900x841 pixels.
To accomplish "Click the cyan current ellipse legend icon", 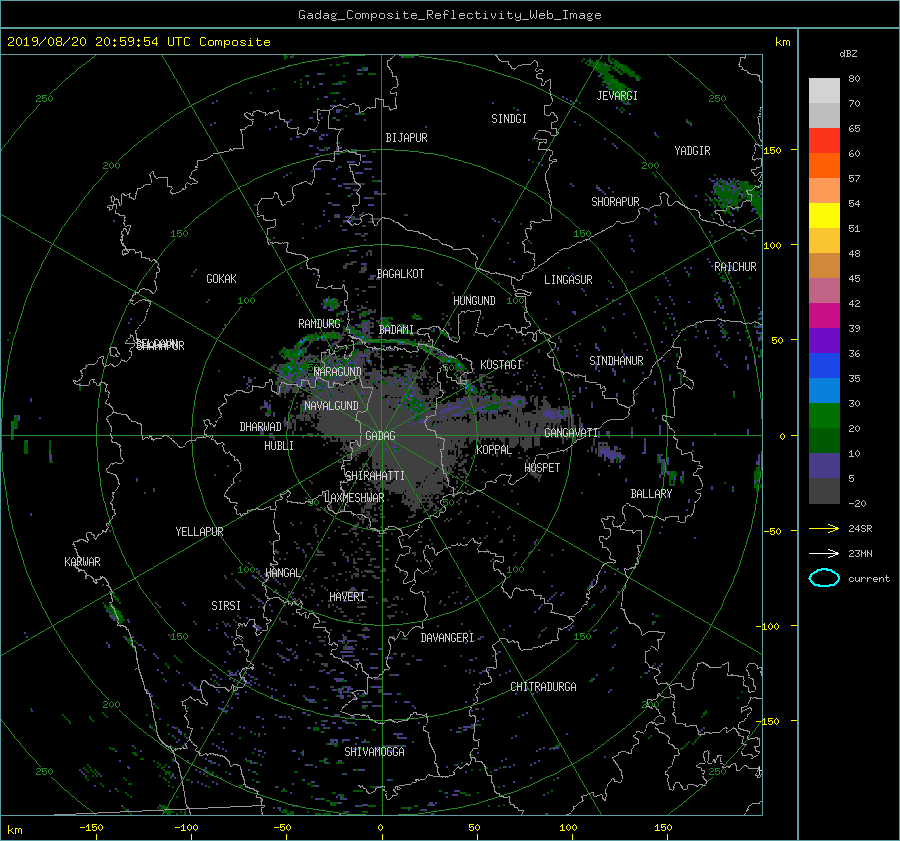I will point(824,578).
